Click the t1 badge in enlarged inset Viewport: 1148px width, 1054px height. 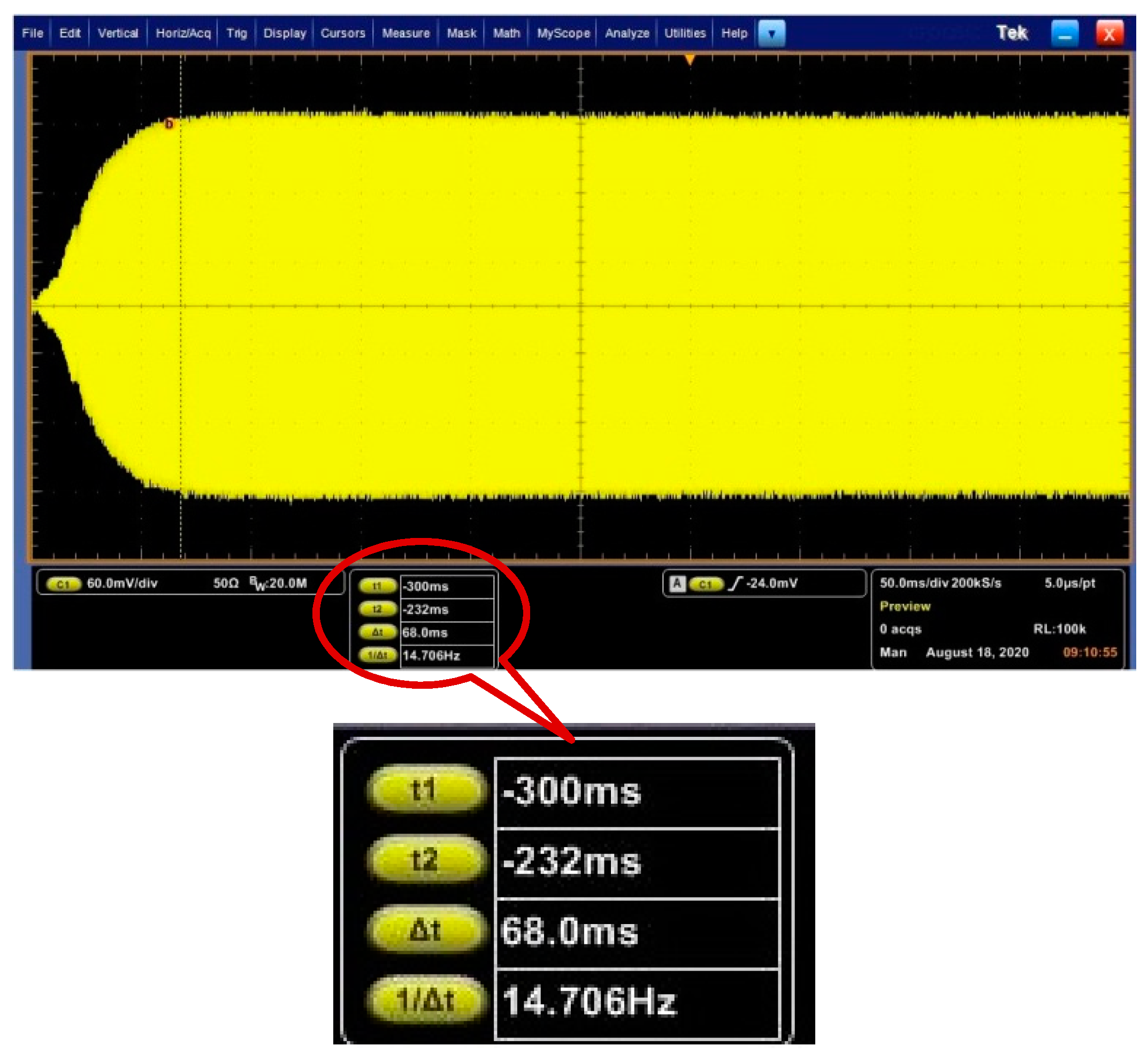point(426,790)
